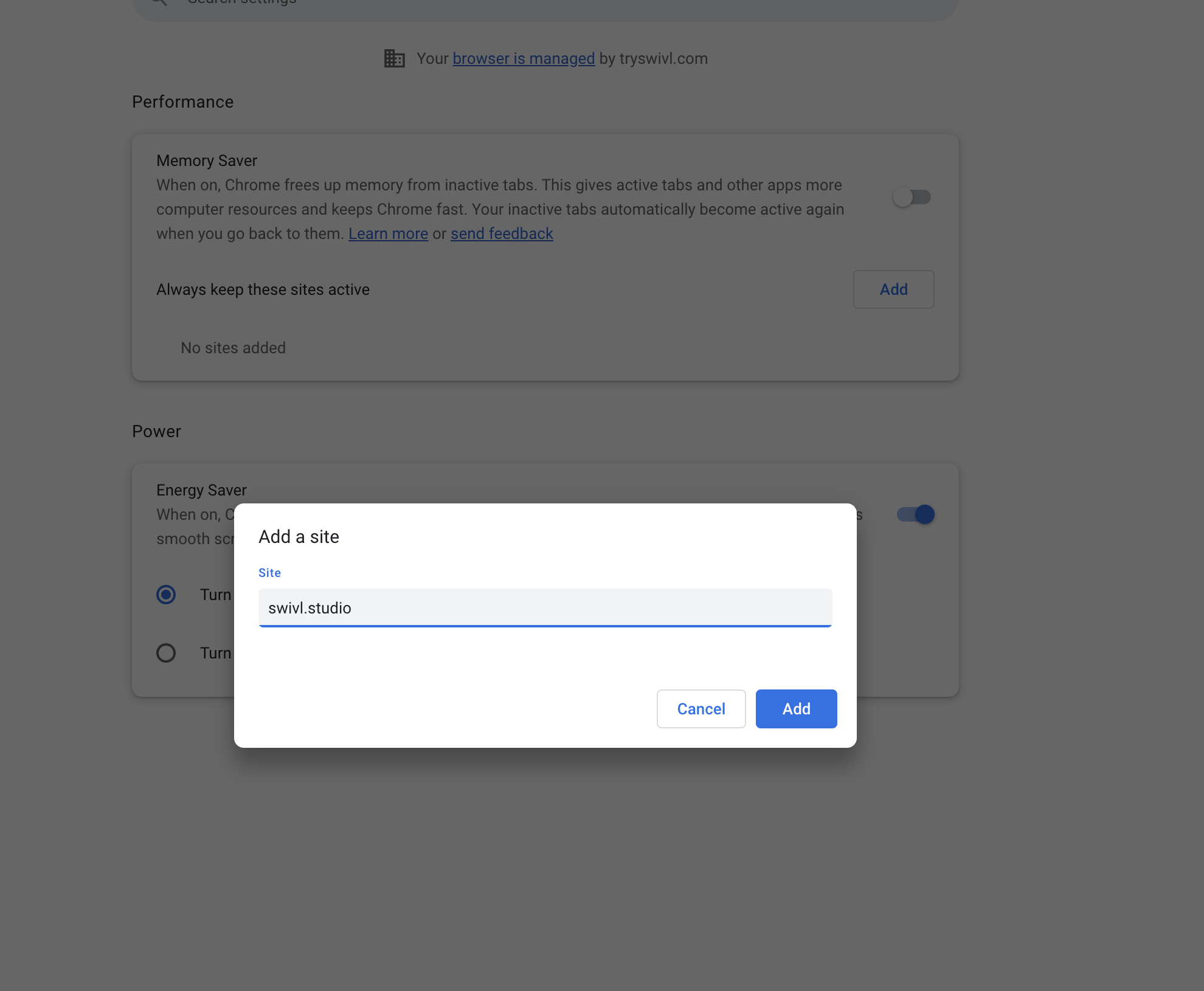This screenshot has height=991, width=1204.
Task: Click the search magnifier icon at top
Action: pos(159,2)
